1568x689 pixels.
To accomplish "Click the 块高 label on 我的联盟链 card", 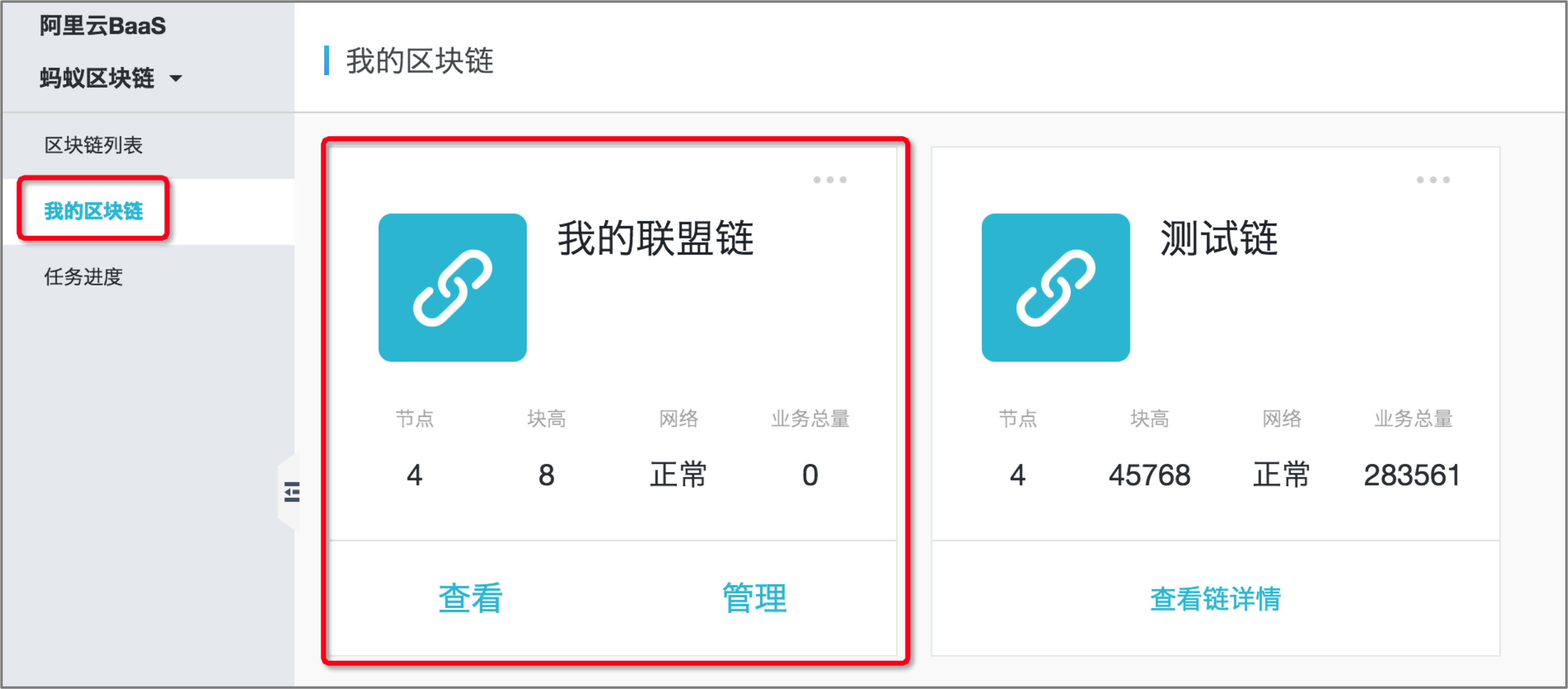I will click(546, 418).
